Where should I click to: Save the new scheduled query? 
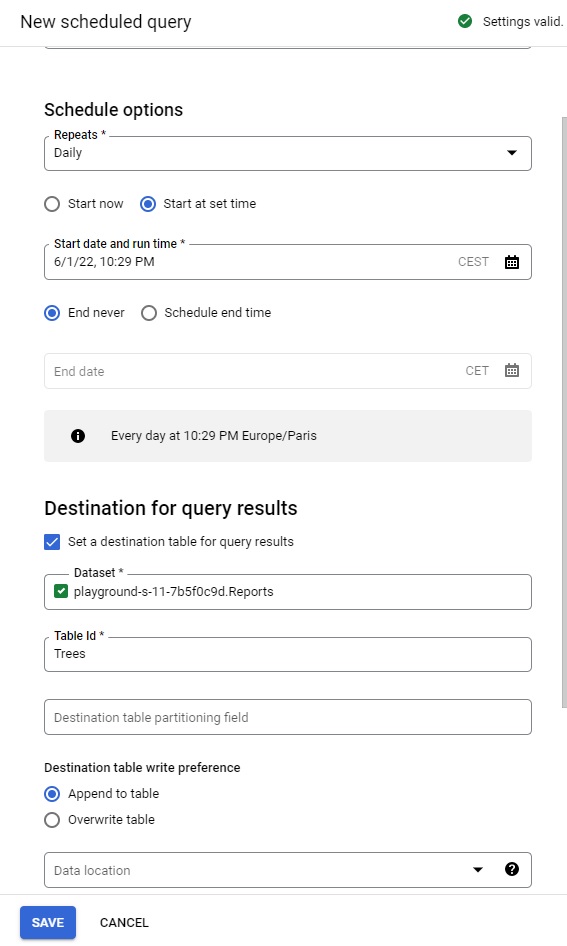(48, 922)
